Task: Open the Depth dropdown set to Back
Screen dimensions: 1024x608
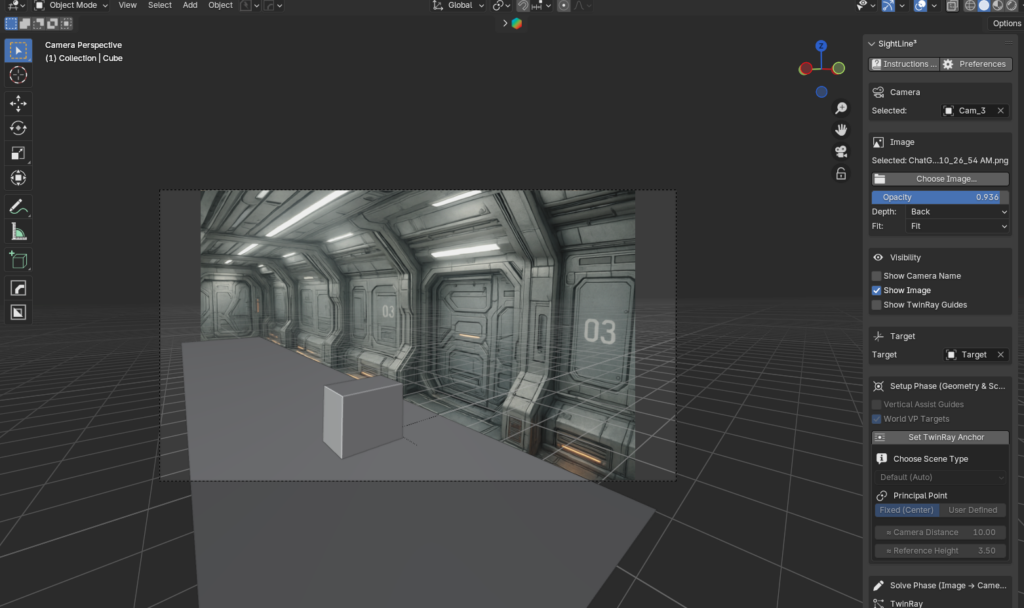Action: pos(957,212)
